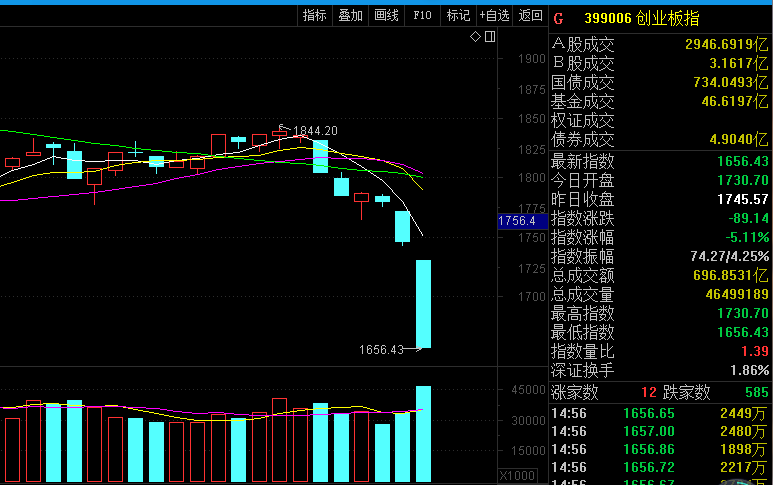
Task: Click the 最低指数 row label
Action: [x=582, y=332]
